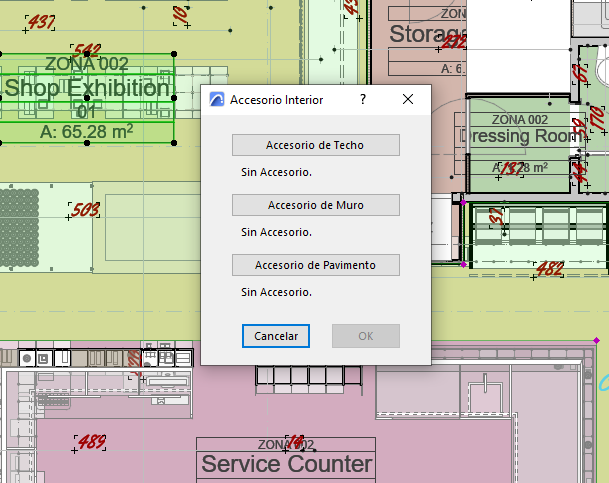609x483 pixels.
Task: Click the Accesorio de Techo button
Action: tap(315, 145)
